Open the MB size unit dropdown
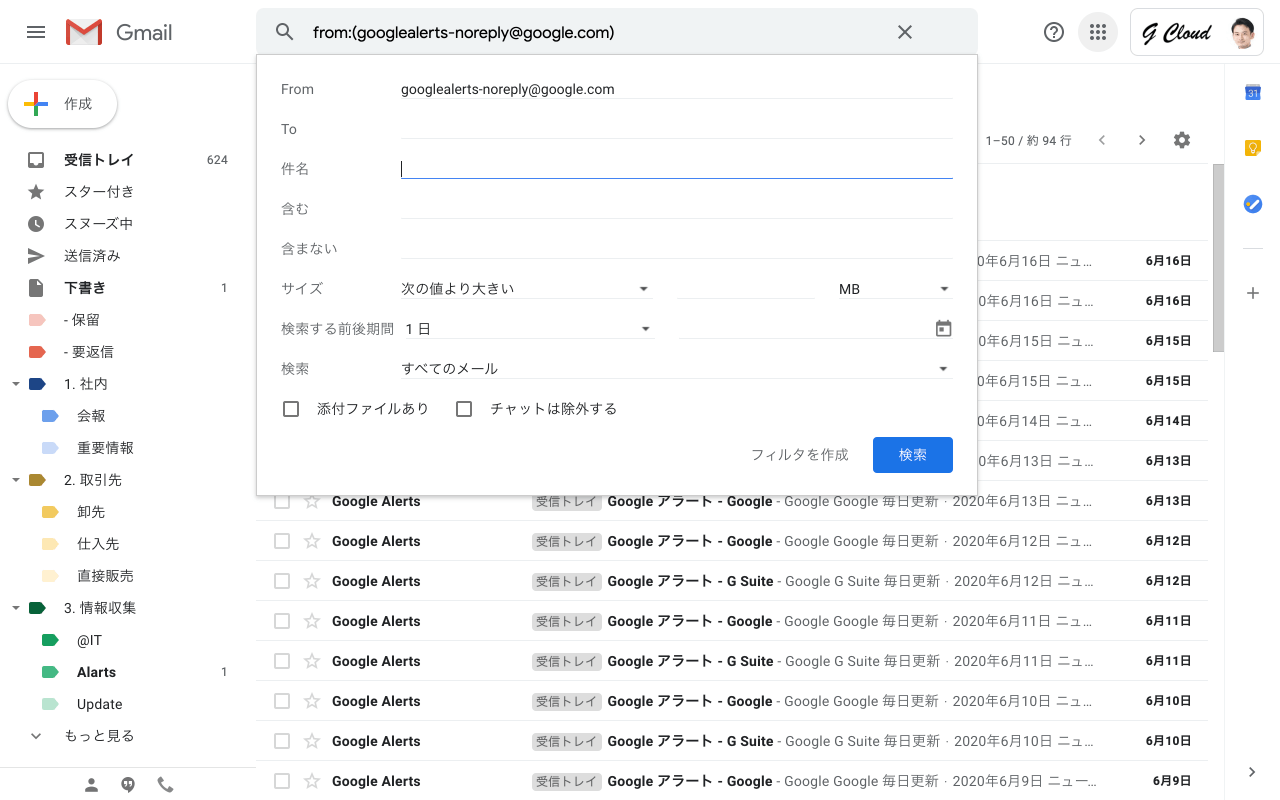This screenshot has height=800, width=1280. [895, 288]
